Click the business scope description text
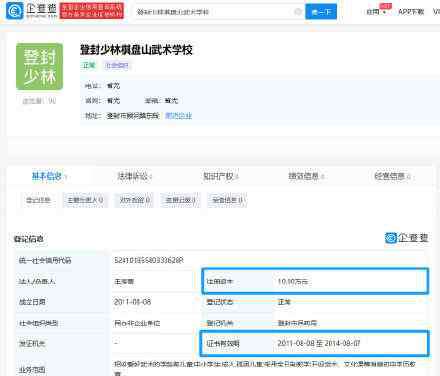 point(265,368)
